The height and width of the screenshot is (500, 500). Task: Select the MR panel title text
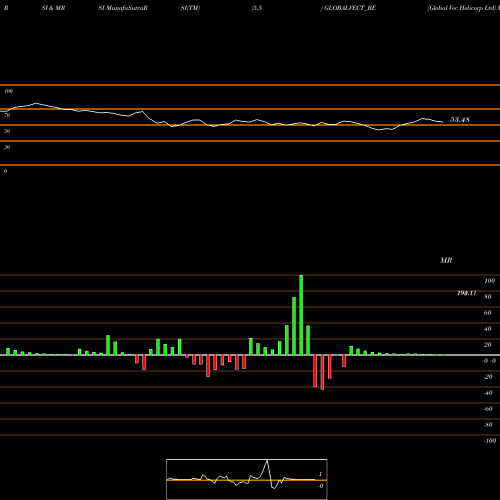click(x=446, y=260)
